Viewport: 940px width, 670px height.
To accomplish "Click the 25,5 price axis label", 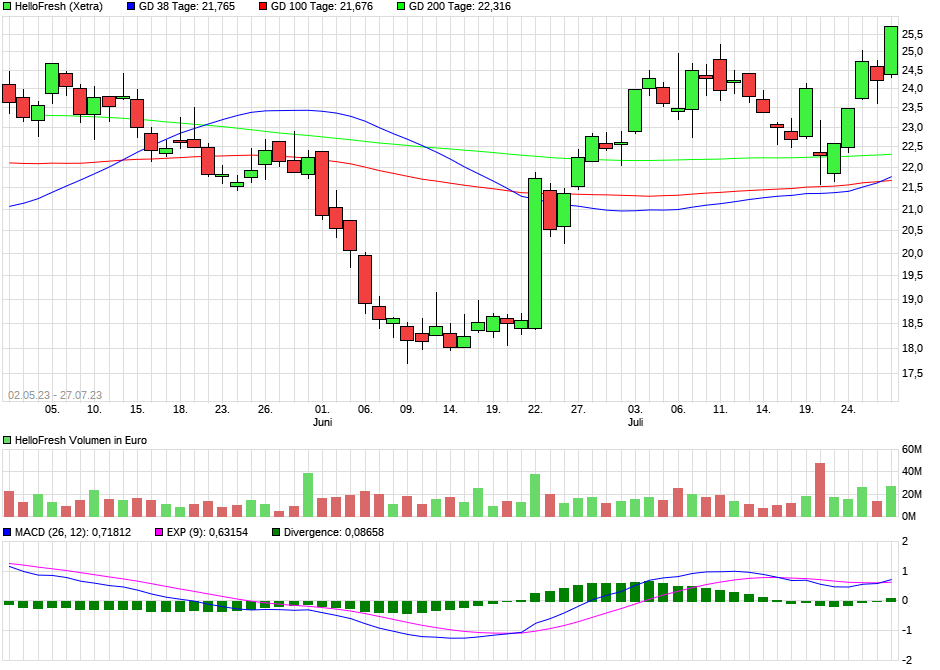I will 912,34.
